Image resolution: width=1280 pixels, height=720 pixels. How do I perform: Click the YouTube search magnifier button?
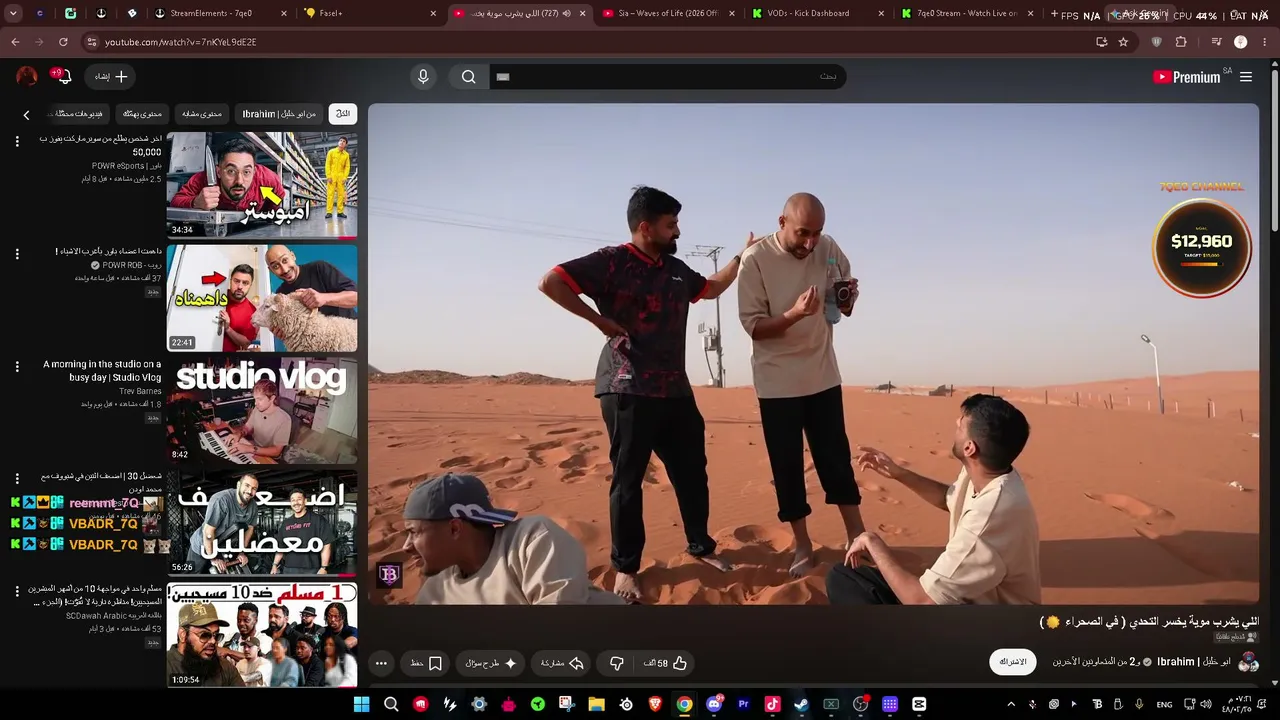468,77
